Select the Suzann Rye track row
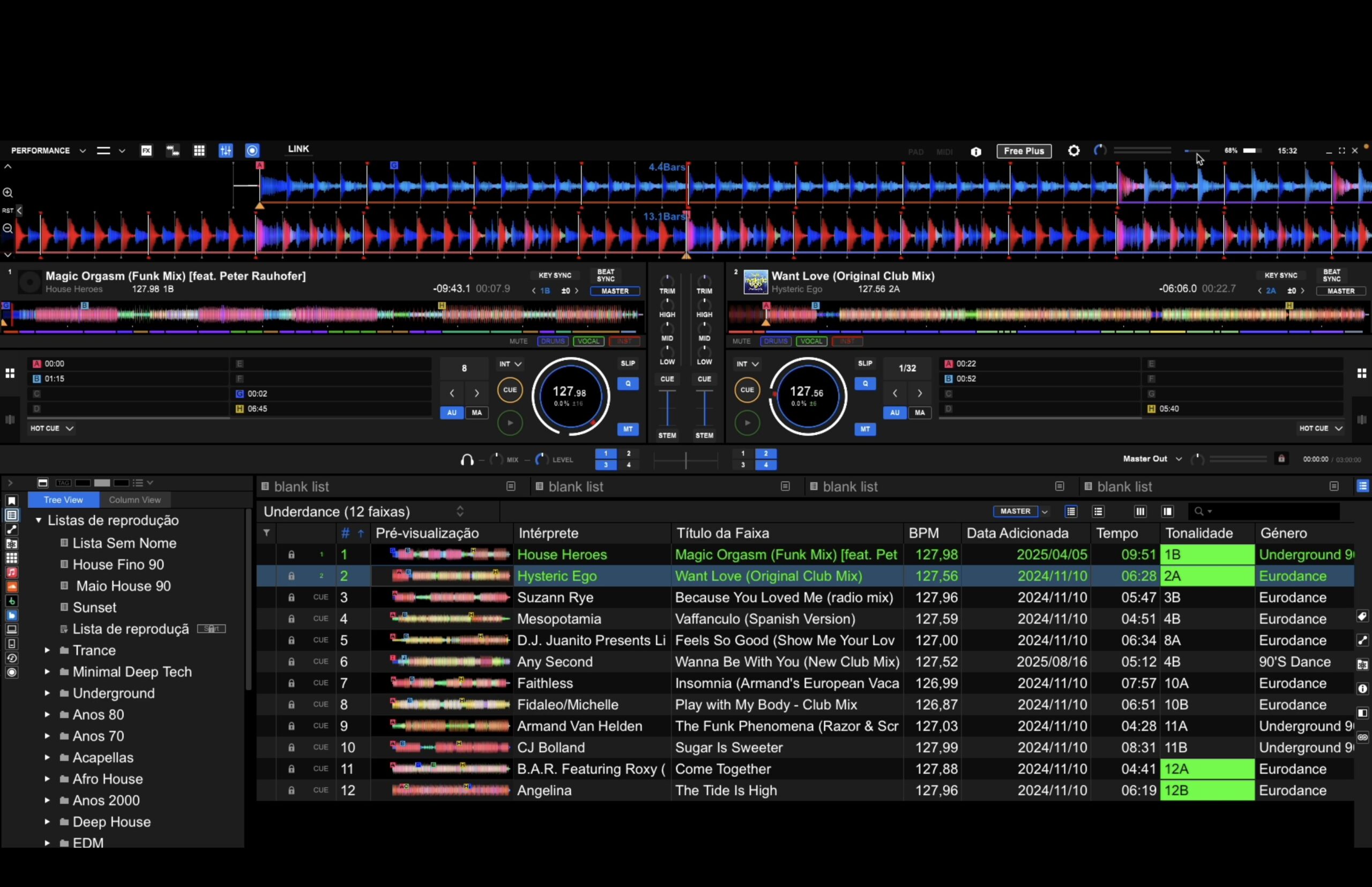The width and height of the screenshot is (1372, 887). (555, 597)
